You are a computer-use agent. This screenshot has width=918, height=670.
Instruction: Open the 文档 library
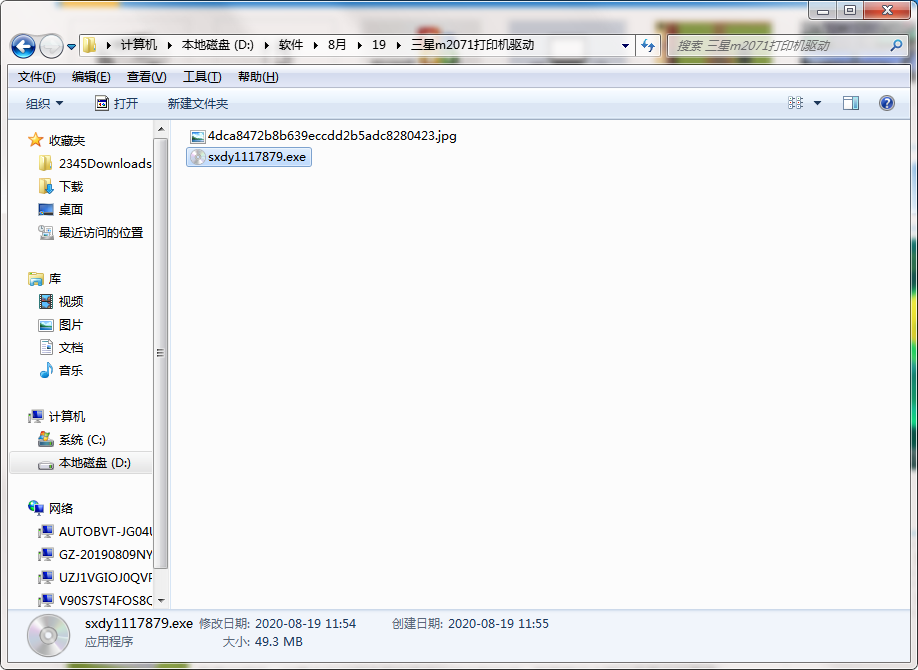(61, 347)
